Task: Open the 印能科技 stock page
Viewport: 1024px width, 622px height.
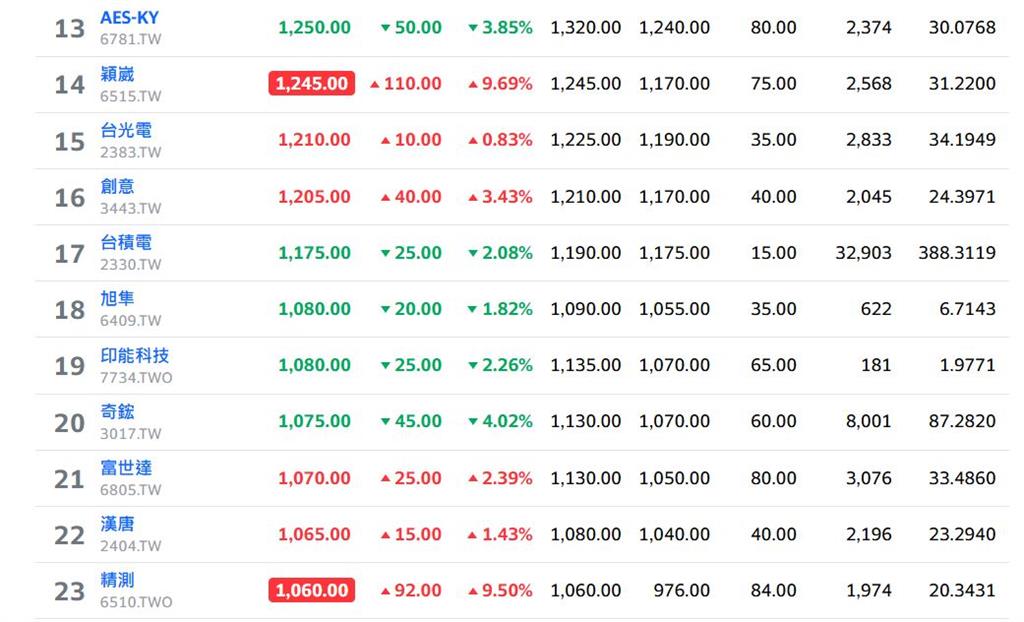Action: point(135,356)
